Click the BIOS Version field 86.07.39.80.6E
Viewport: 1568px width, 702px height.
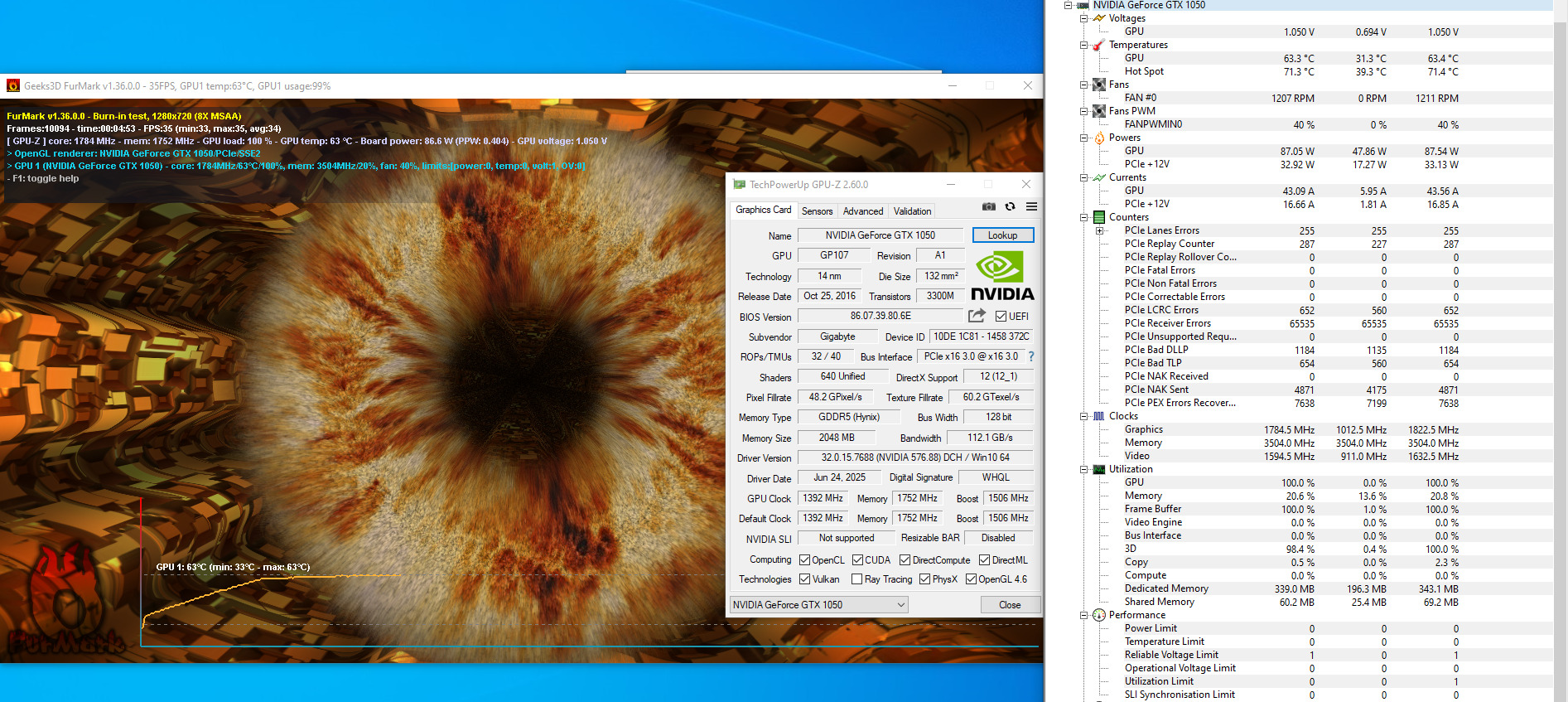point(880,316)
